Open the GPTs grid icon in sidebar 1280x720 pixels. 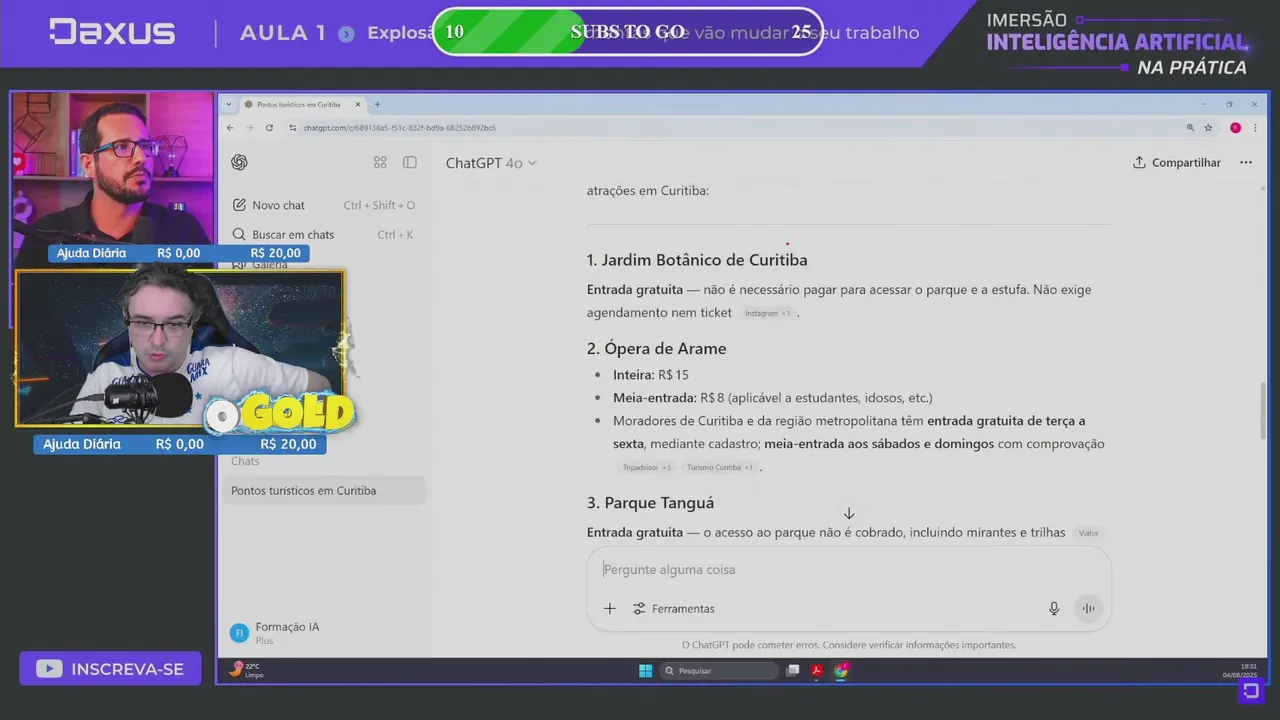point(380,162)
